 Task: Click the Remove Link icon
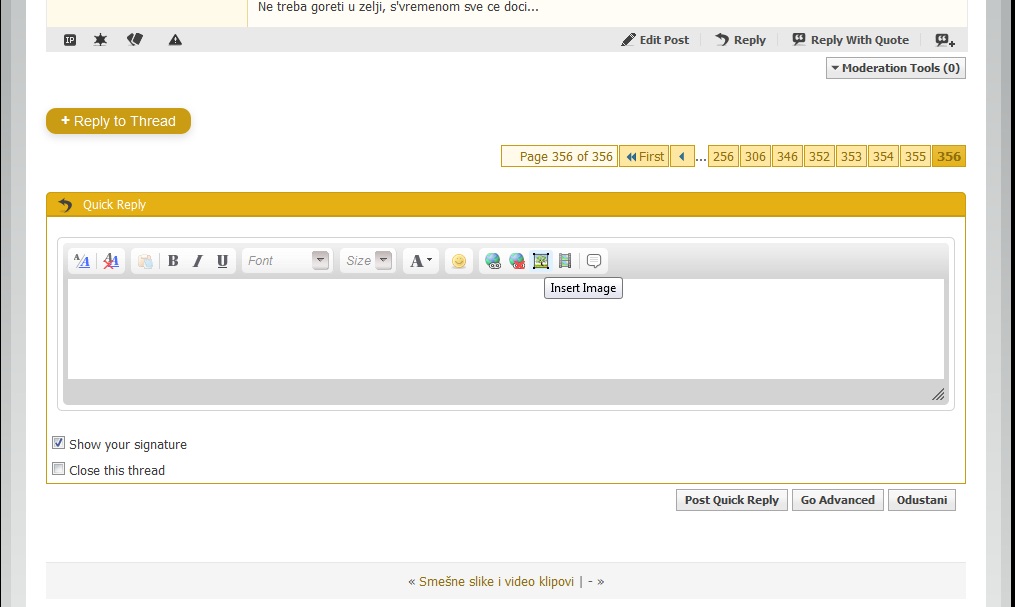(x=517, y=261)
